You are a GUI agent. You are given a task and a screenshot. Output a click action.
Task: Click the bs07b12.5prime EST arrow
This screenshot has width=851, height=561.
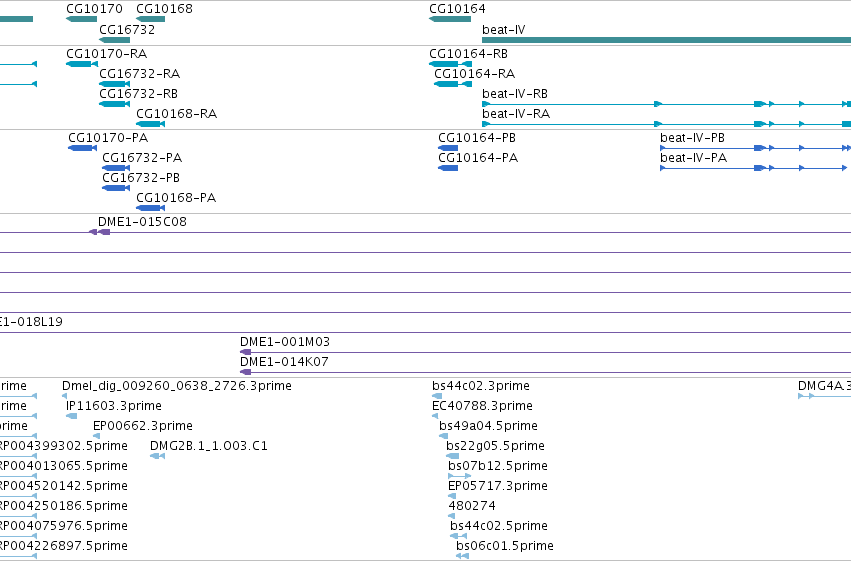pyautogui.click(x=460, y=476)
